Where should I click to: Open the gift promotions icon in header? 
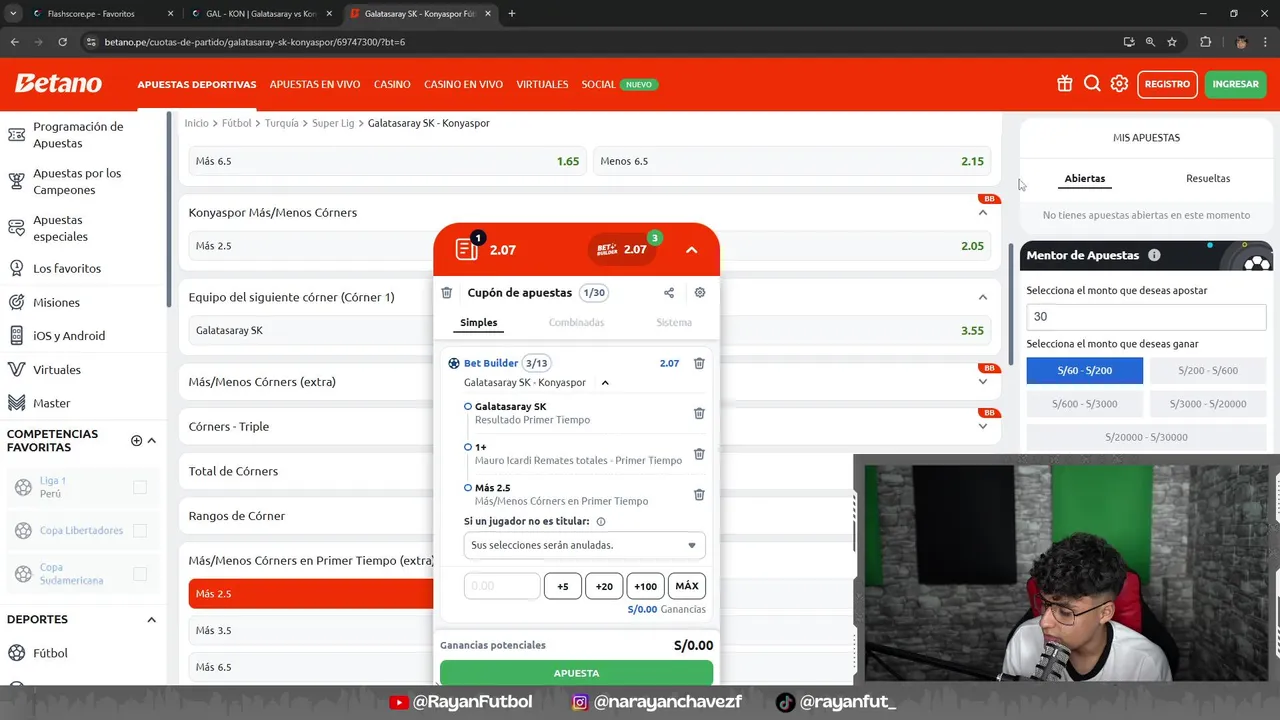[1064, 84]
